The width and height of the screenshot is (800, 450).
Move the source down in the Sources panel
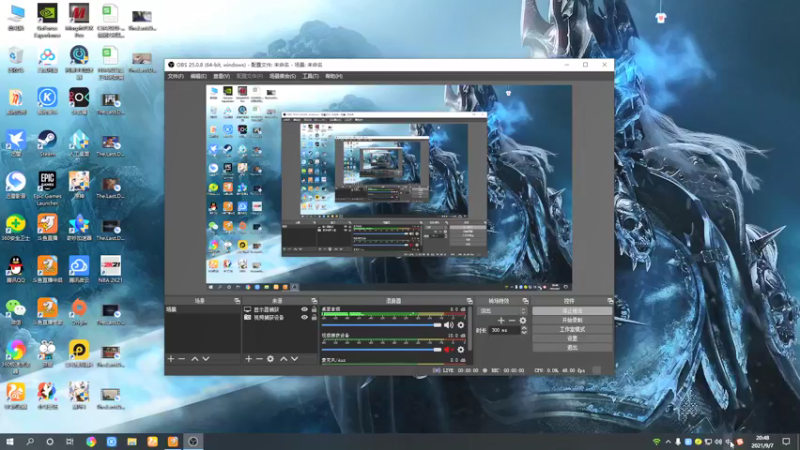294,359
